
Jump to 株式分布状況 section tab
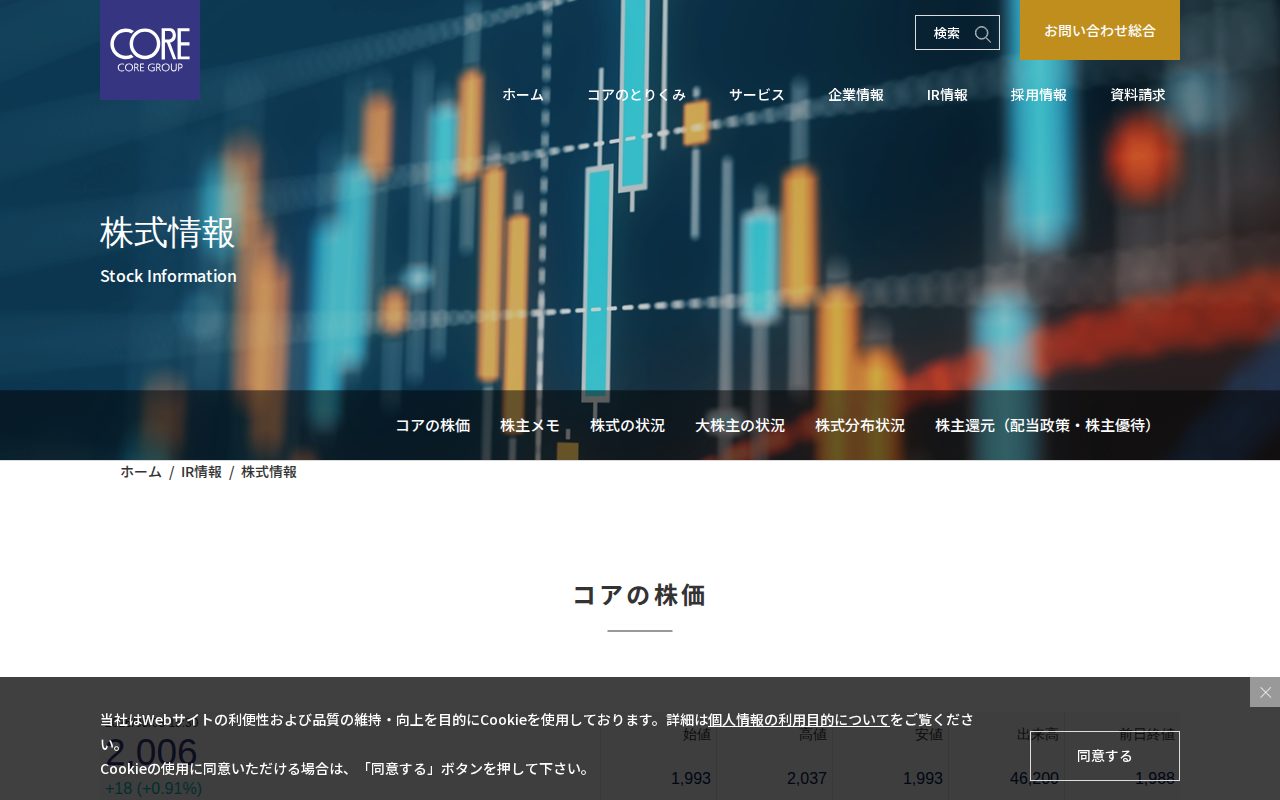(860, 425)
